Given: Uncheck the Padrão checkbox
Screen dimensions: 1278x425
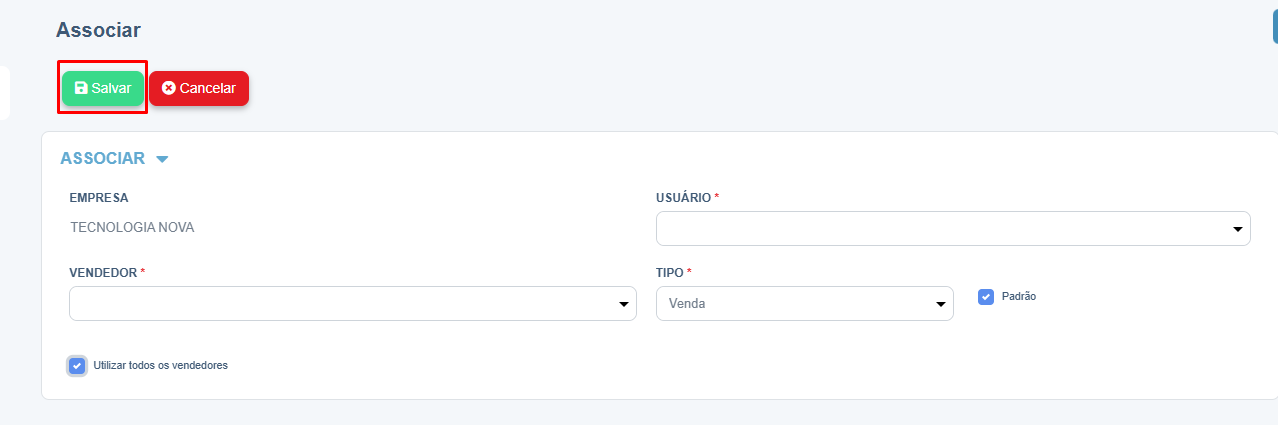Looking at the screenshot, I should click(x=986, y=297).
